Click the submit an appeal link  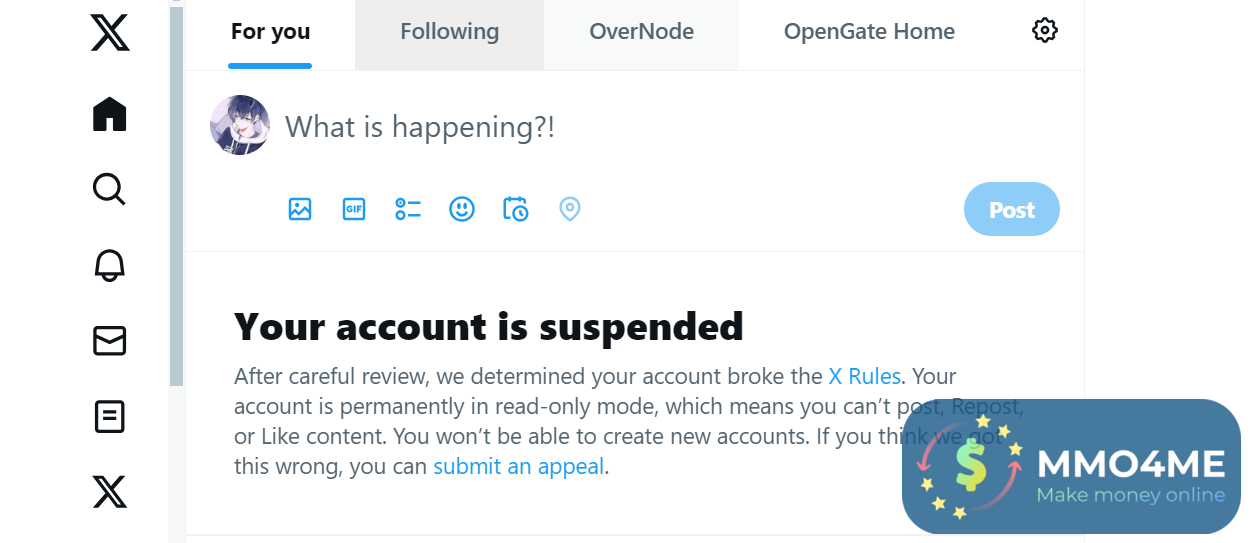tap(518, 466)
